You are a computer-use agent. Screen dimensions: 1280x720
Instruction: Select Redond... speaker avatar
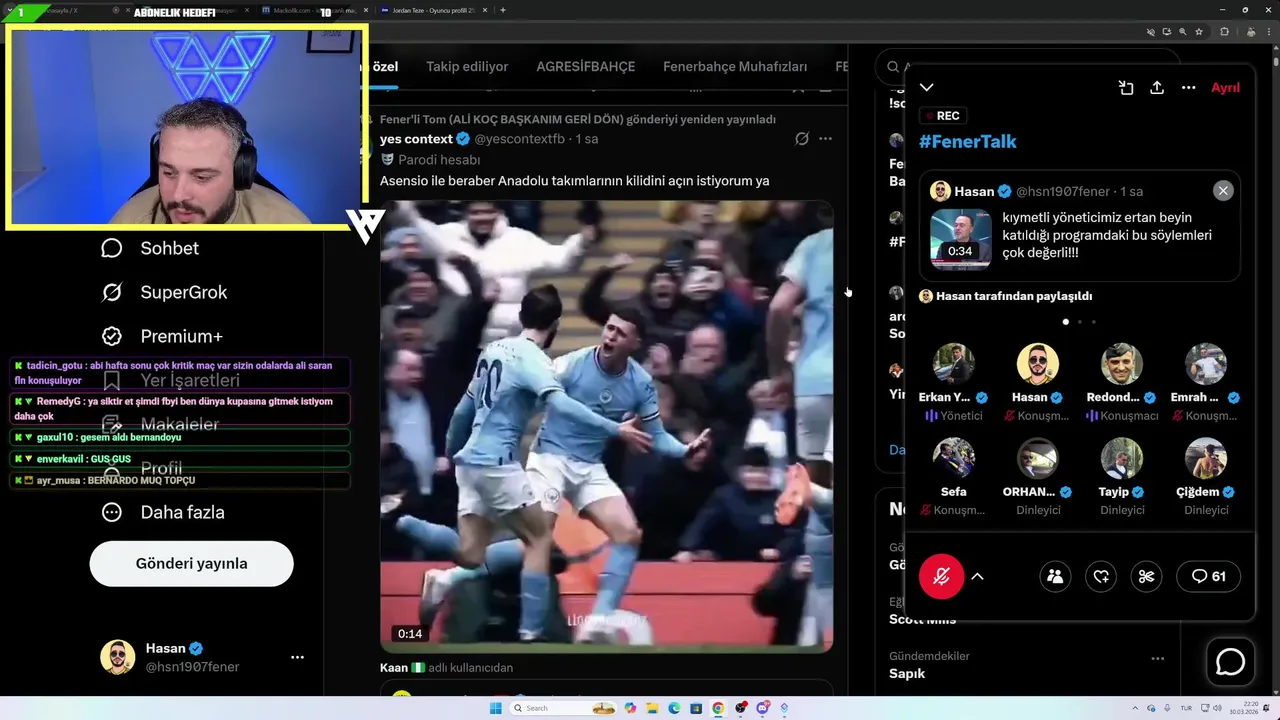(1122, 364)
